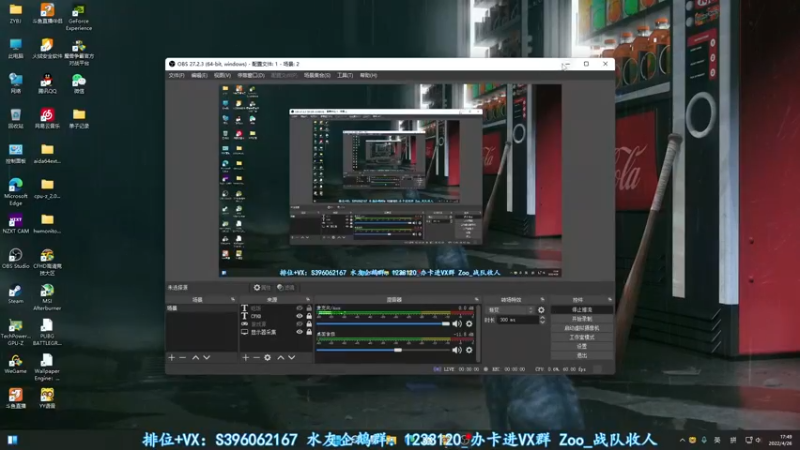Toggle the lock on the top text source
Viewport: 800px width, 450px height.
pos(309,308)
